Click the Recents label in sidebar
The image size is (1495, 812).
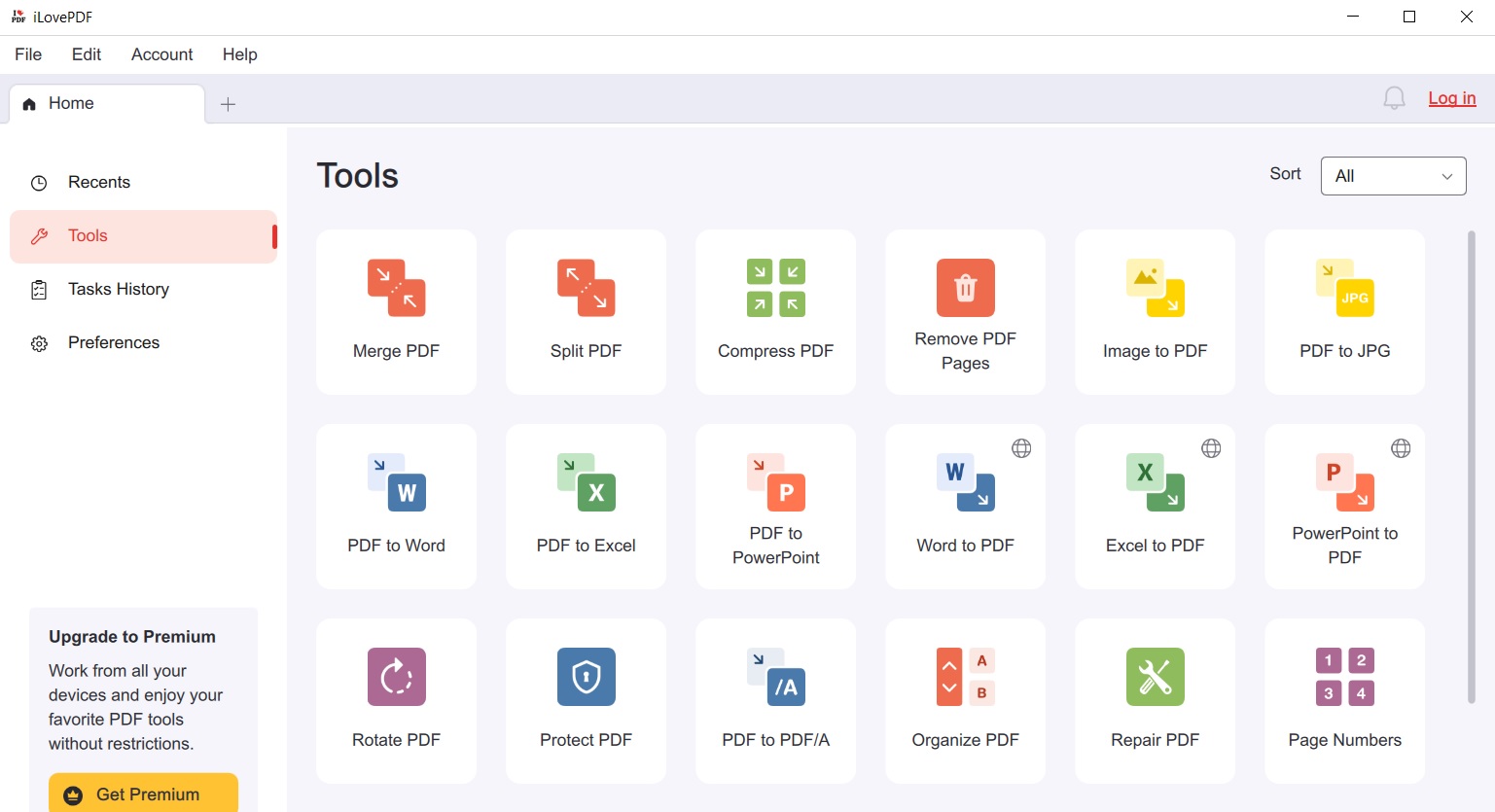tap(99, 183)
